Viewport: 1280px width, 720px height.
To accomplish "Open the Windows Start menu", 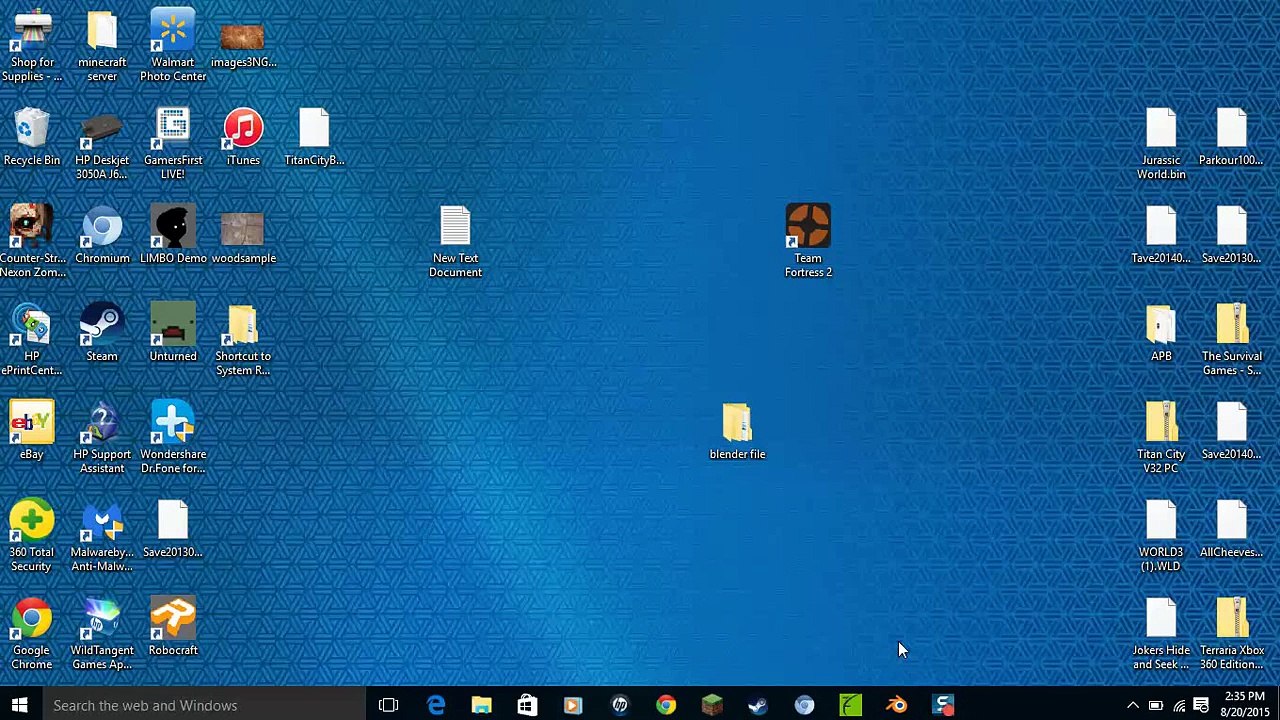I will (x=20, y=705).
